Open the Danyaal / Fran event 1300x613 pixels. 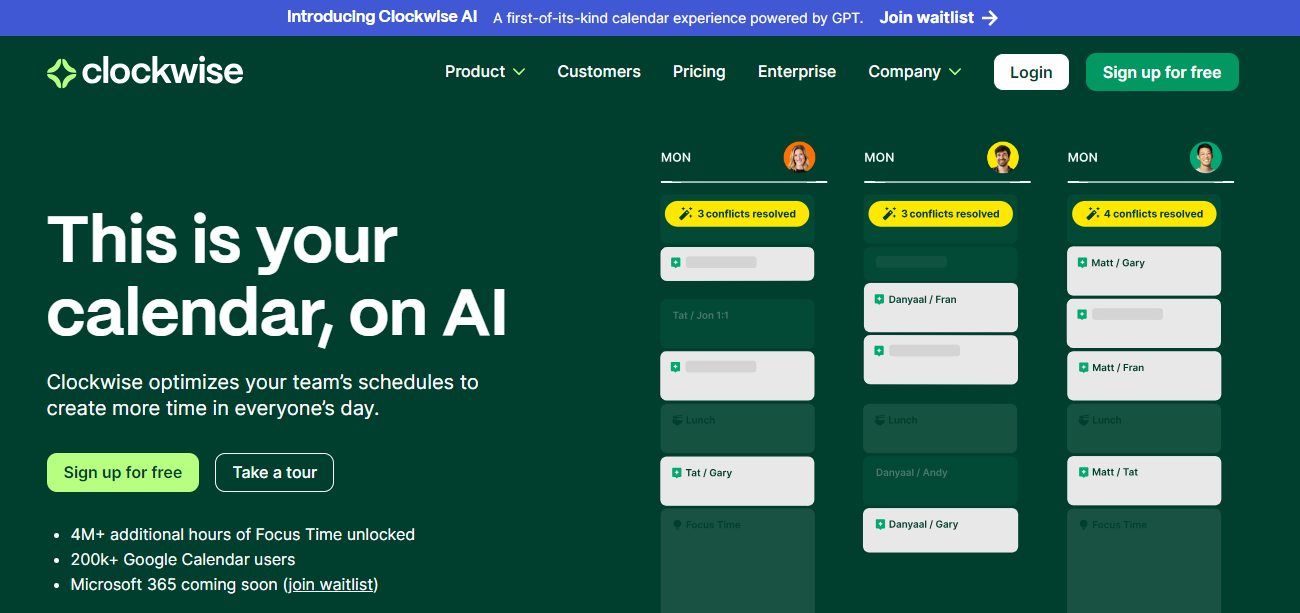click(x=941, y=307)
